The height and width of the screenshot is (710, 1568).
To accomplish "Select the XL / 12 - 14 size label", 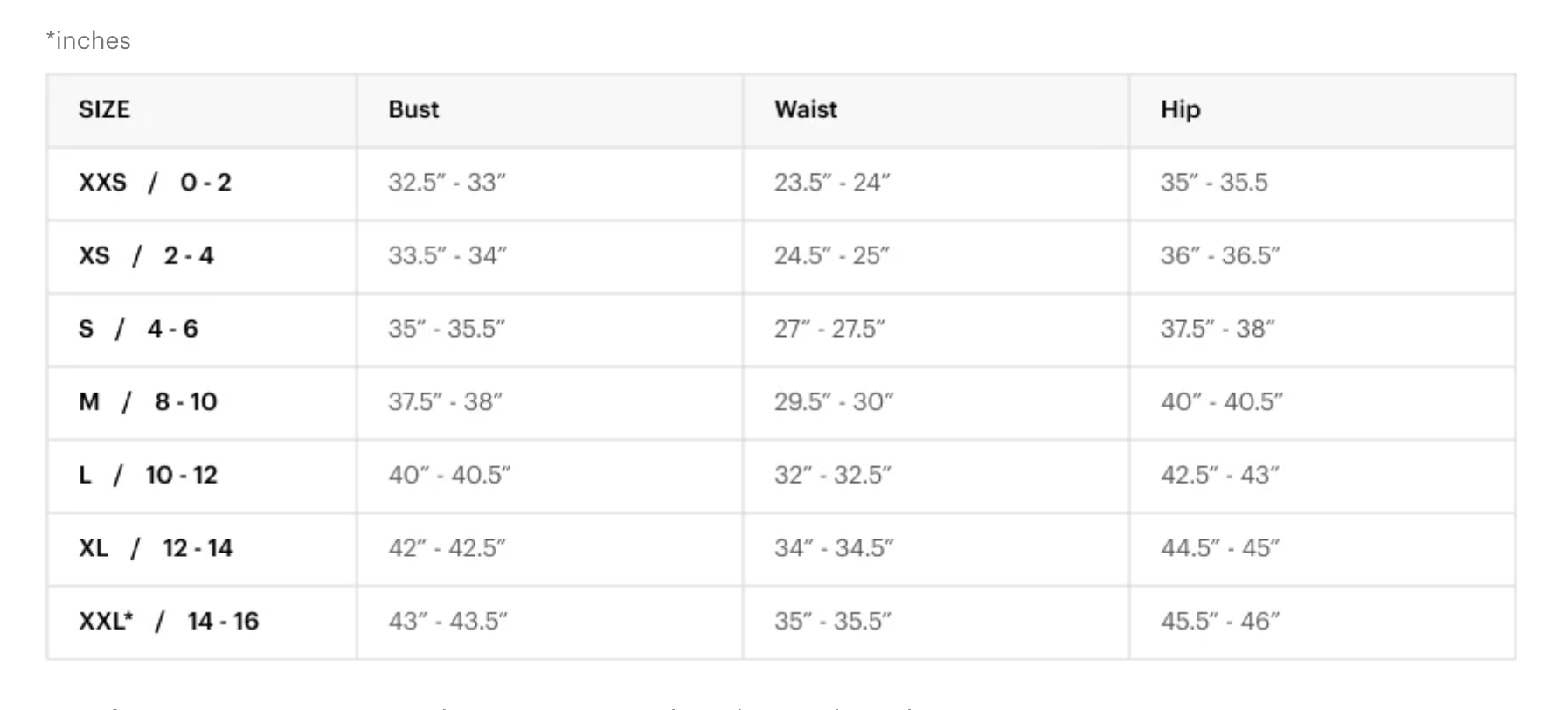I will click(156, 548).
